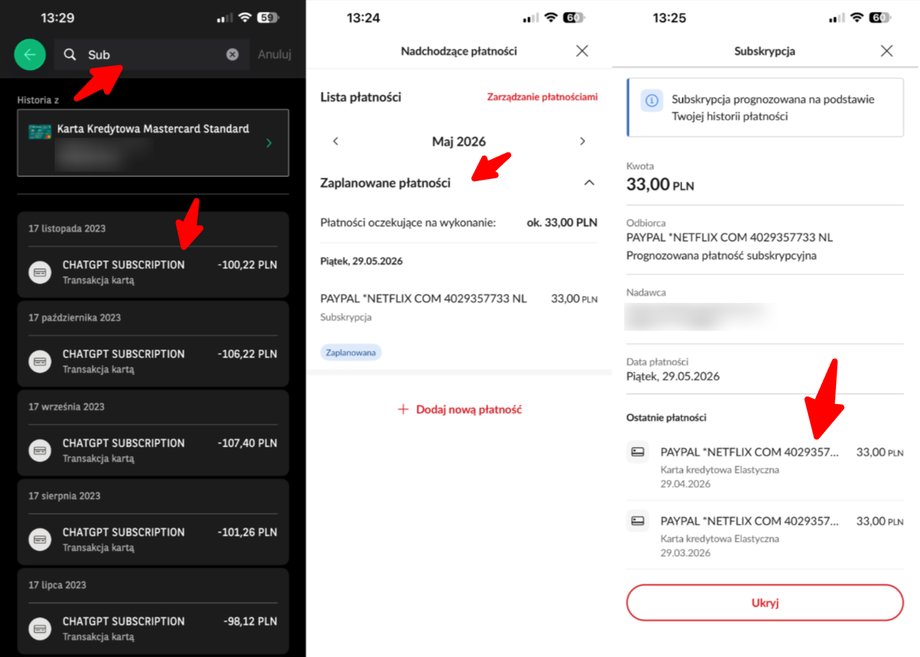Tap the Wi-Fi status icon at 13:29
This screenshot has height=657, width=920.
pos(245,18)
